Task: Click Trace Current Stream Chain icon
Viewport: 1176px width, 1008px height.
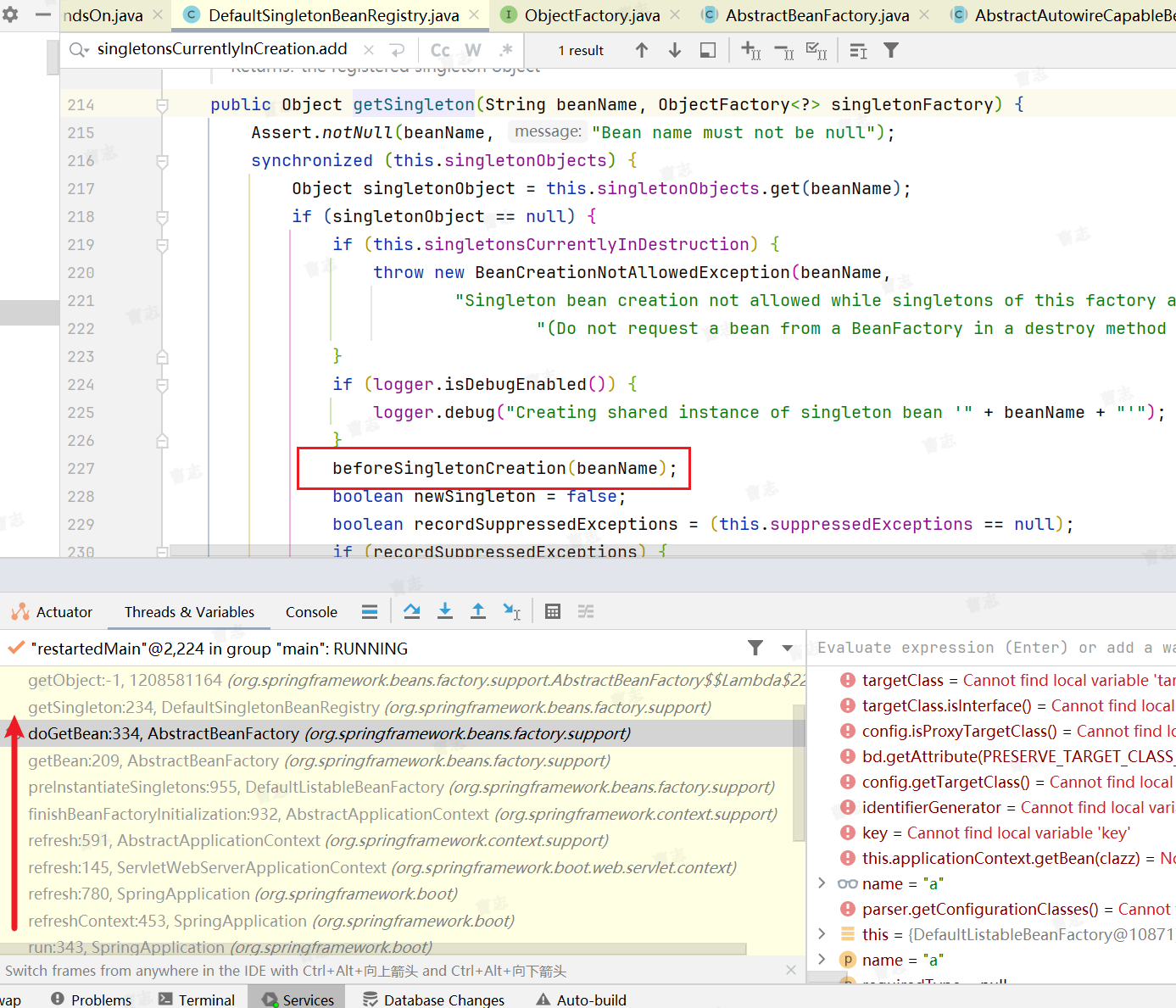Action: [586, 611]
